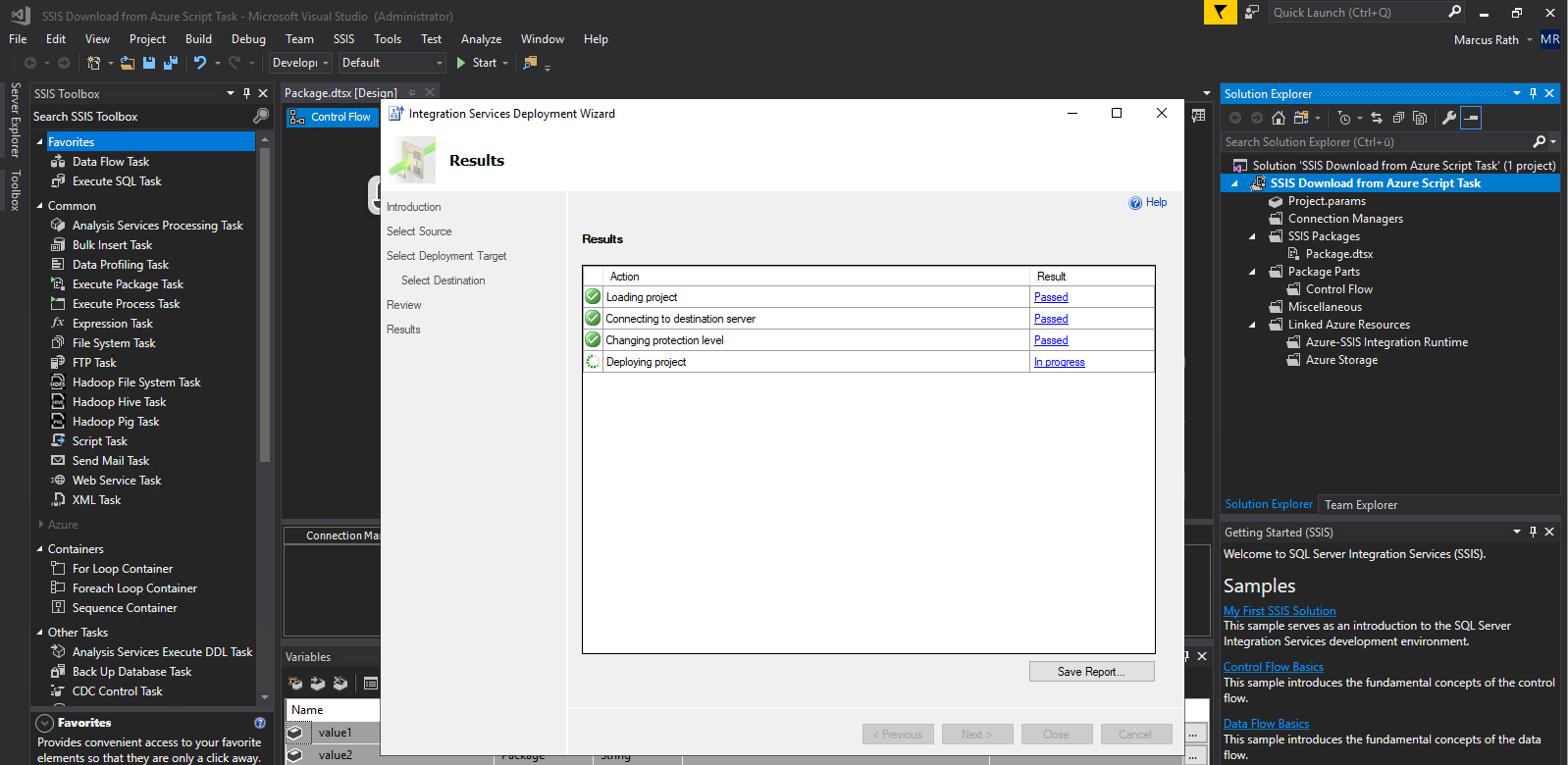The image size is (1568, 765).
Task: Click the Data Flow Task toolbox item
Action: pos(111,162)
